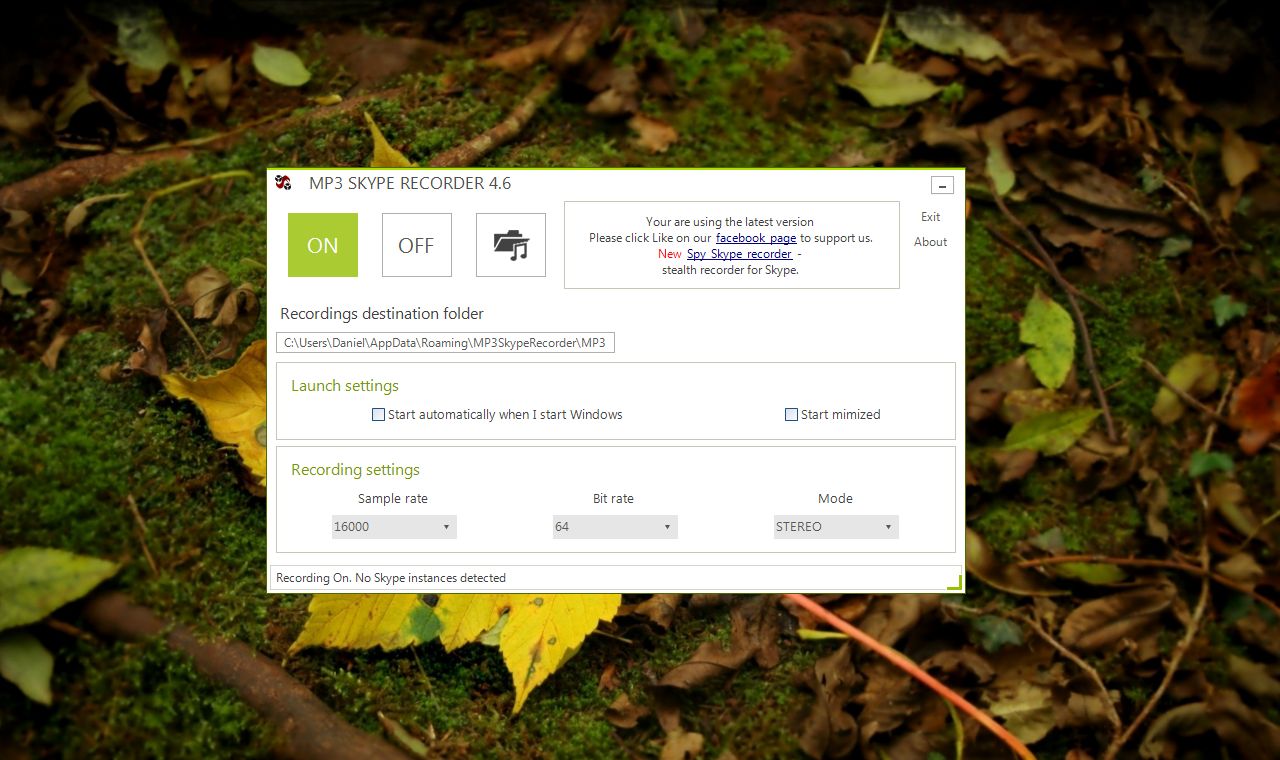The width and height of the screenshot is (1280, 760).
Task: Open the About information
Action: pos(931,242)
